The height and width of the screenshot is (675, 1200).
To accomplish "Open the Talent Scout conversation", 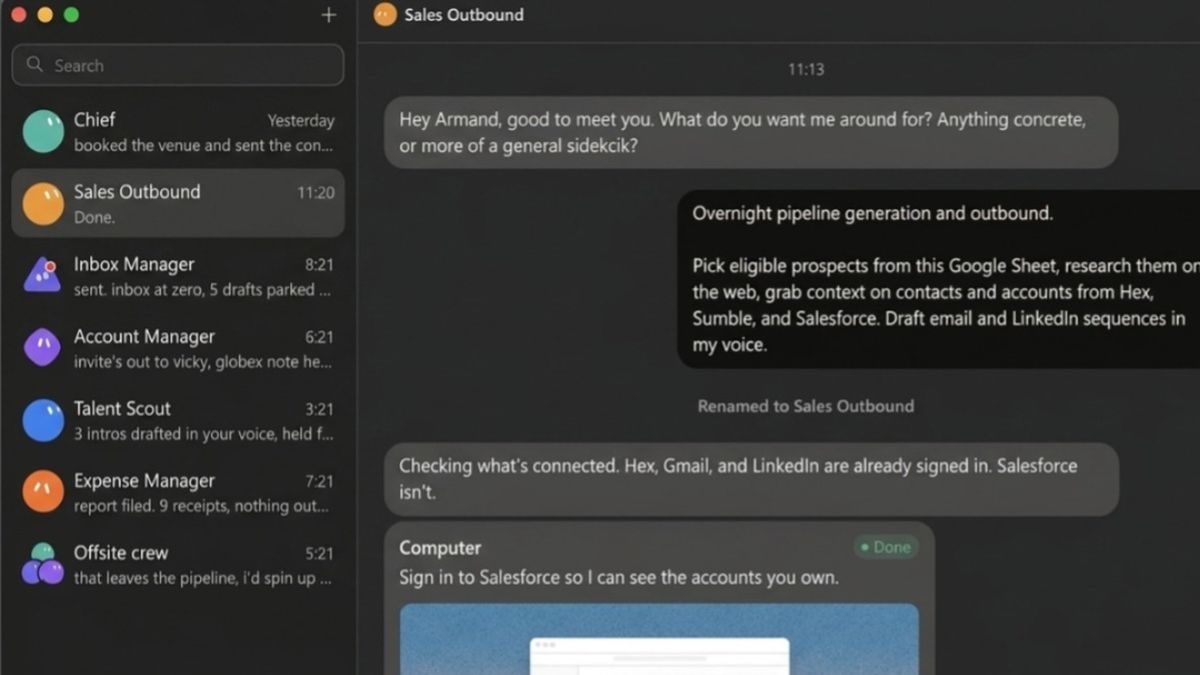I will click(178, 420).
